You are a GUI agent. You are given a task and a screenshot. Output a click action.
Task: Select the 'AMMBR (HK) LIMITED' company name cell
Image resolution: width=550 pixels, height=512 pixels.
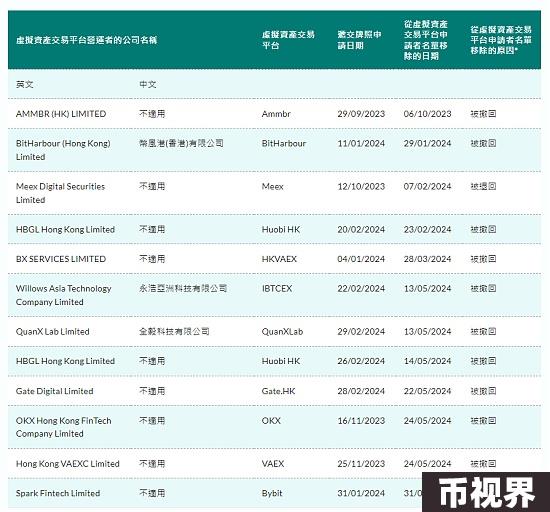61,114
